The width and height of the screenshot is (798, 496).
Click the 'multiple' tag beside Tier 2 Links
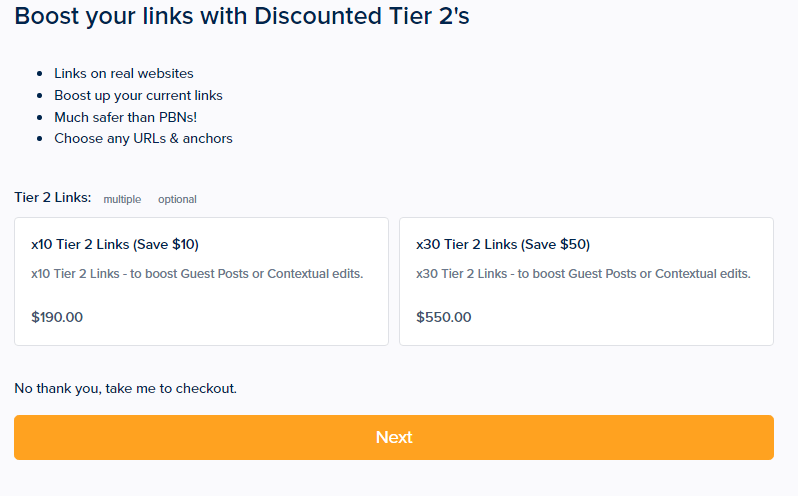click(122, 199)
